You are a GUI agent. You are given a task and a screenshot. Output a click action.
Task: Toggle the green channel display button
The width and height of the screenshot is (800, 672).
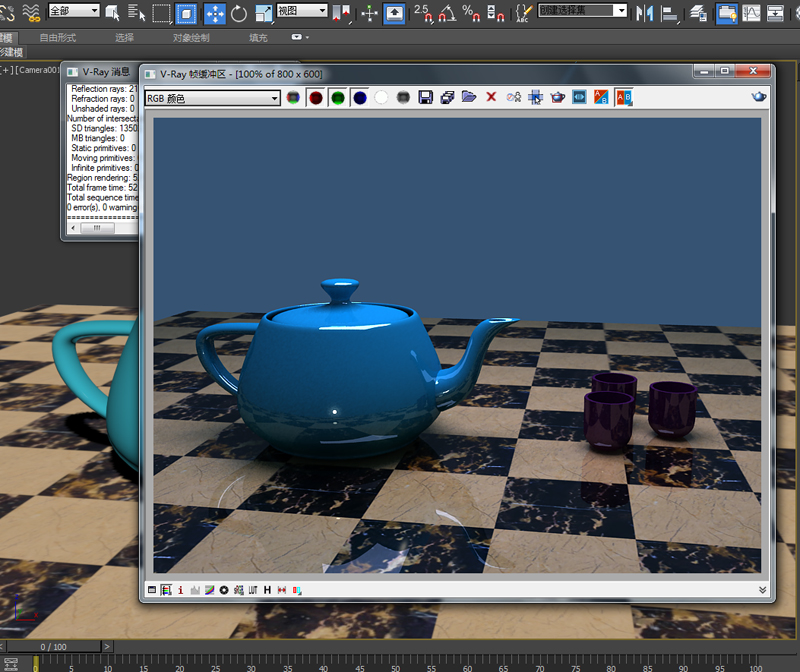tap(337, 98)
